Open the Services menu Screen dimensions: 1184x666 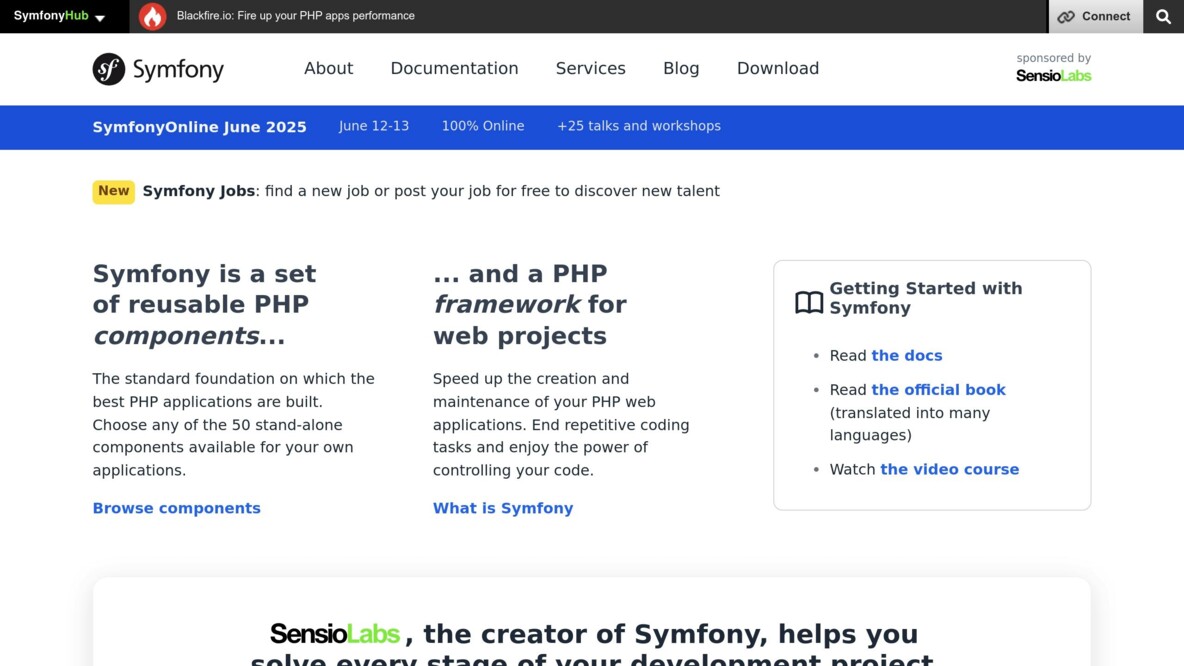pyautogui.click(x=590, y=68)
